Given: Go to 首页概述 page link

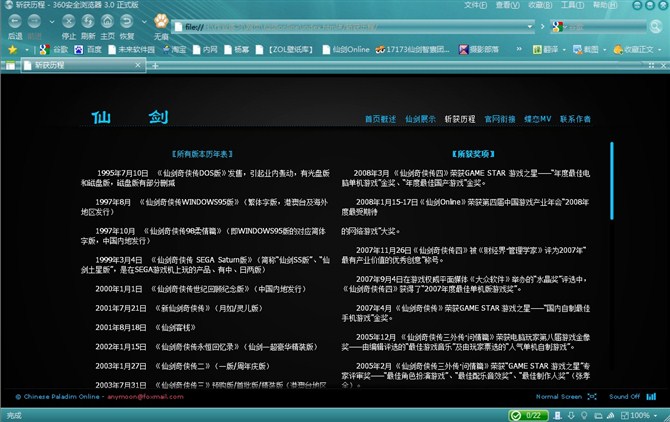Looking at the screenshot, I should [x=380, y=119].
